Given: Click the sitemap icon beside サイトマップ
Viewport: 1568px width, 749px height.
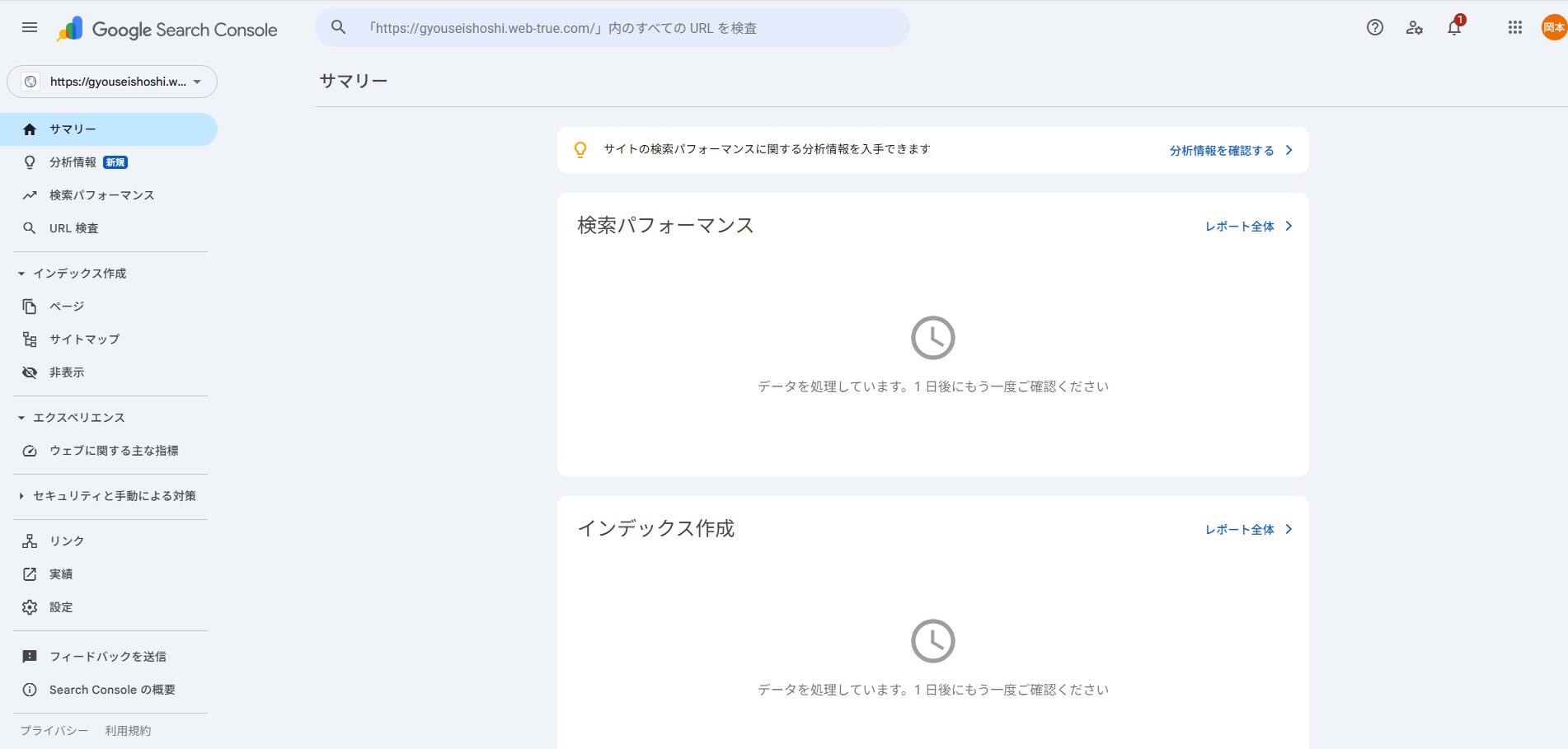Looking at the screenshot, I should 30,339.
